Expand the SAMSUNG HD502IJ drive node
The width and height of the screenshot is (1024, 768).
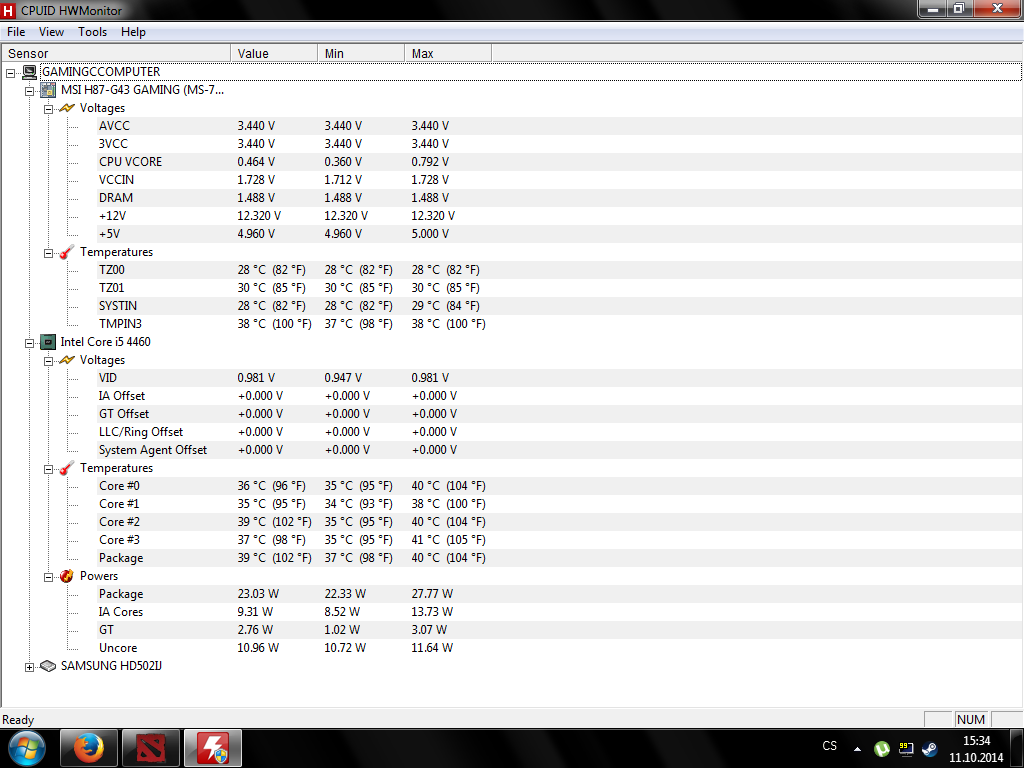click(29, 667)
